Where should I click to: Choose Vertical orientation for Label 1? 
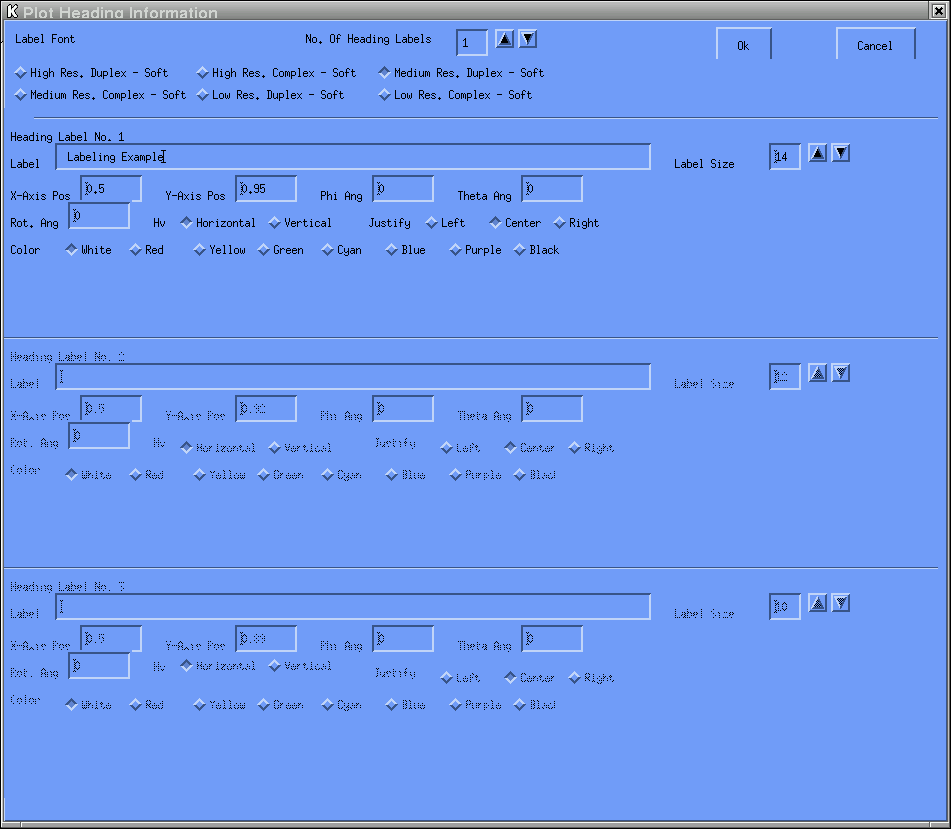tap(300, 223)
